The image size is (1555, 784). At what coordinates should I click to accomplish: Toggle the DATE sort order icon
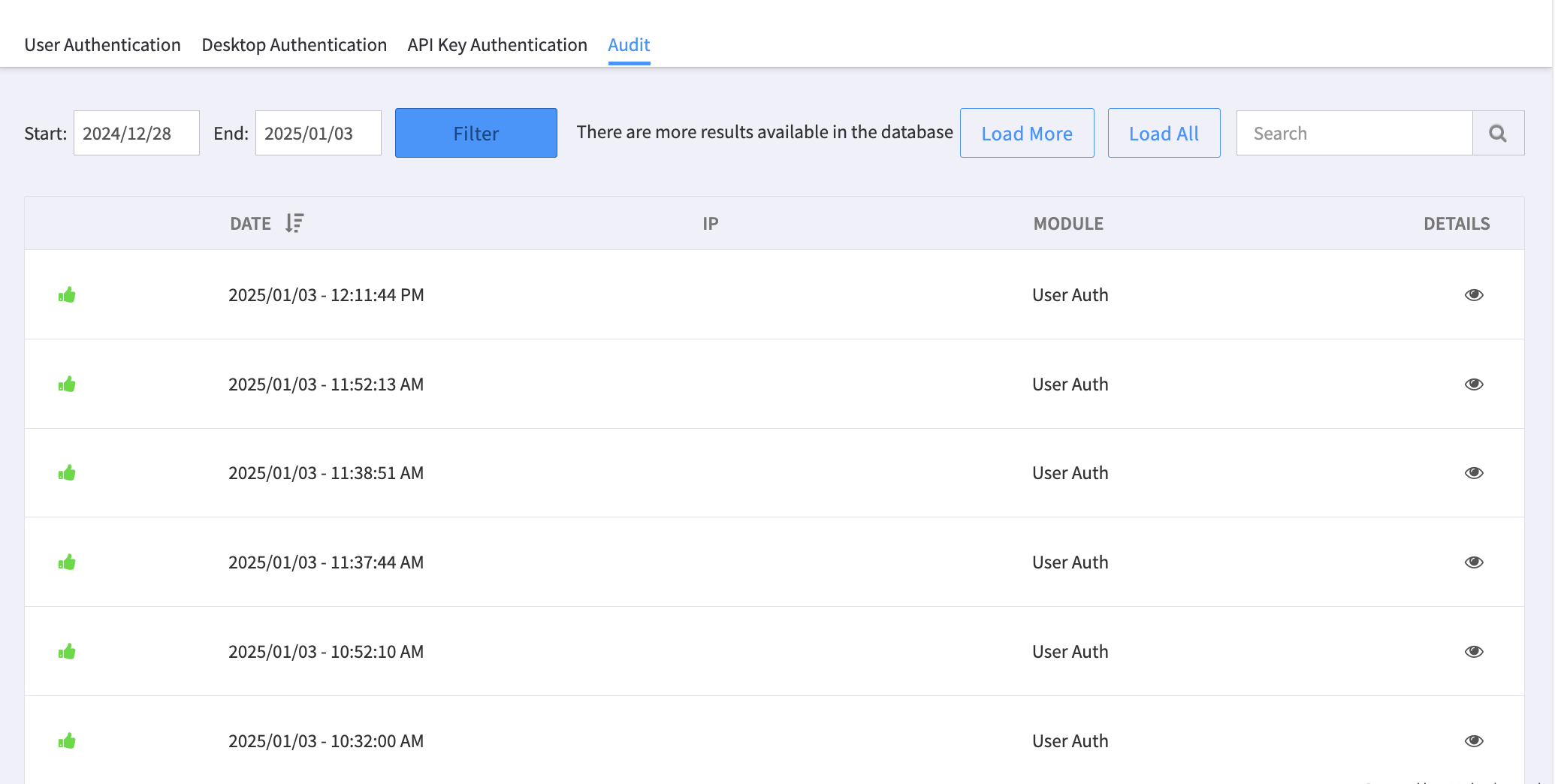pyautogui.click(x=294, y=223)
